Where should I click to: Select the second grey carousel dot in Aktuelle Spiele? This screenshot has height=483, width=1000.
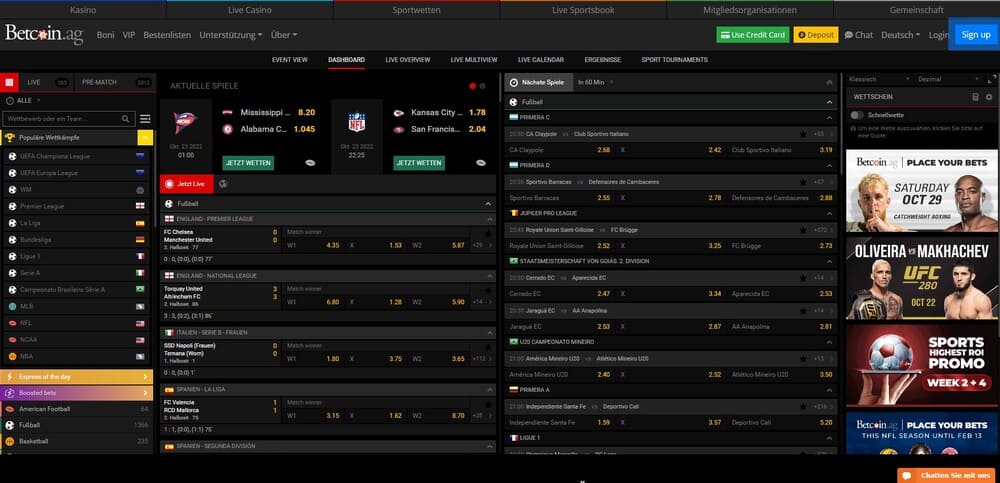click(x=482, y=85)
